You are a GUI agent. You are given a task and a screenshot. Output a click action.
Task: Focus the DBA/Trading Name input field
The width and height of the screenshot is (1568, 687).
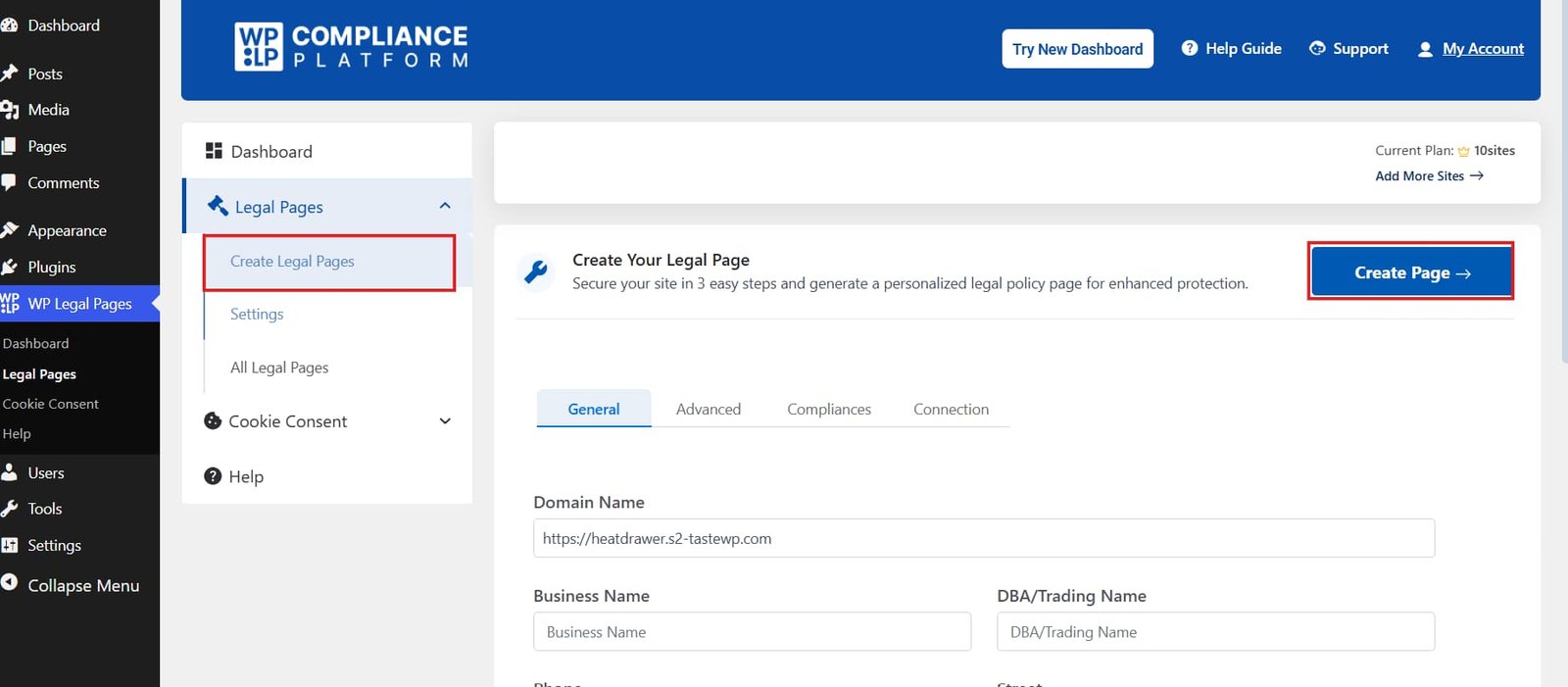[x=1215, y=632]
